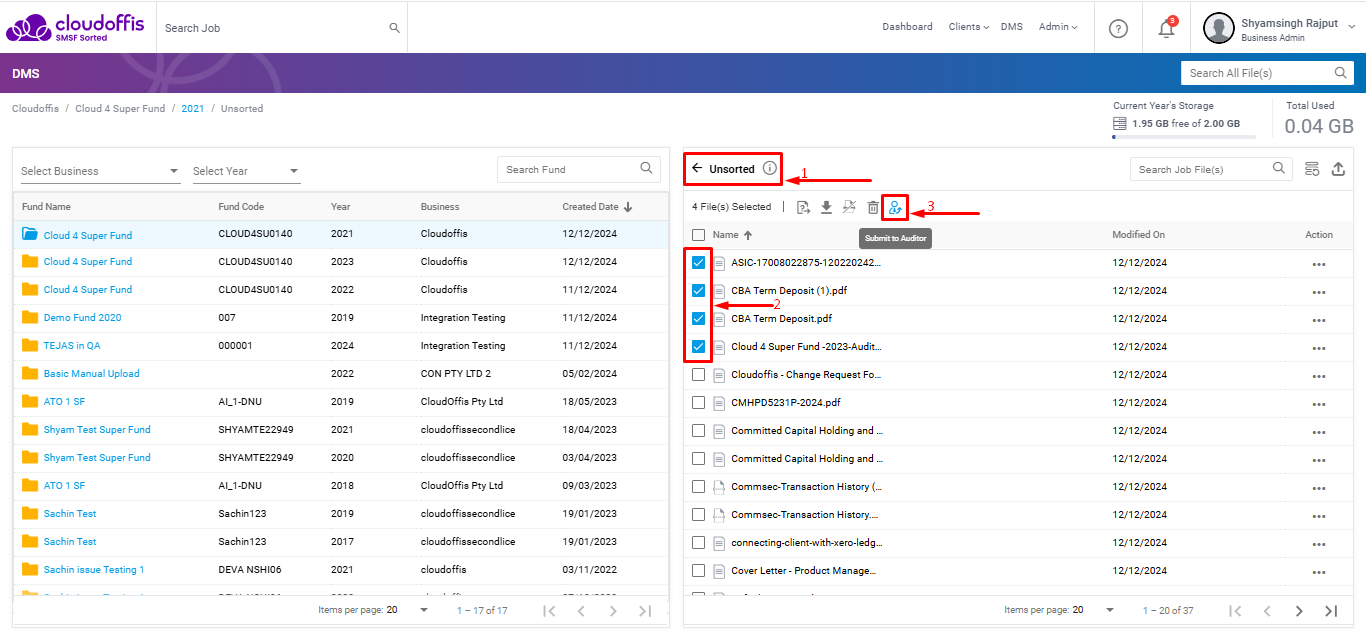Sort funds by Created Date arrow
The width and height of the screenshot is (1366, 633).
[x=628, y=207]
